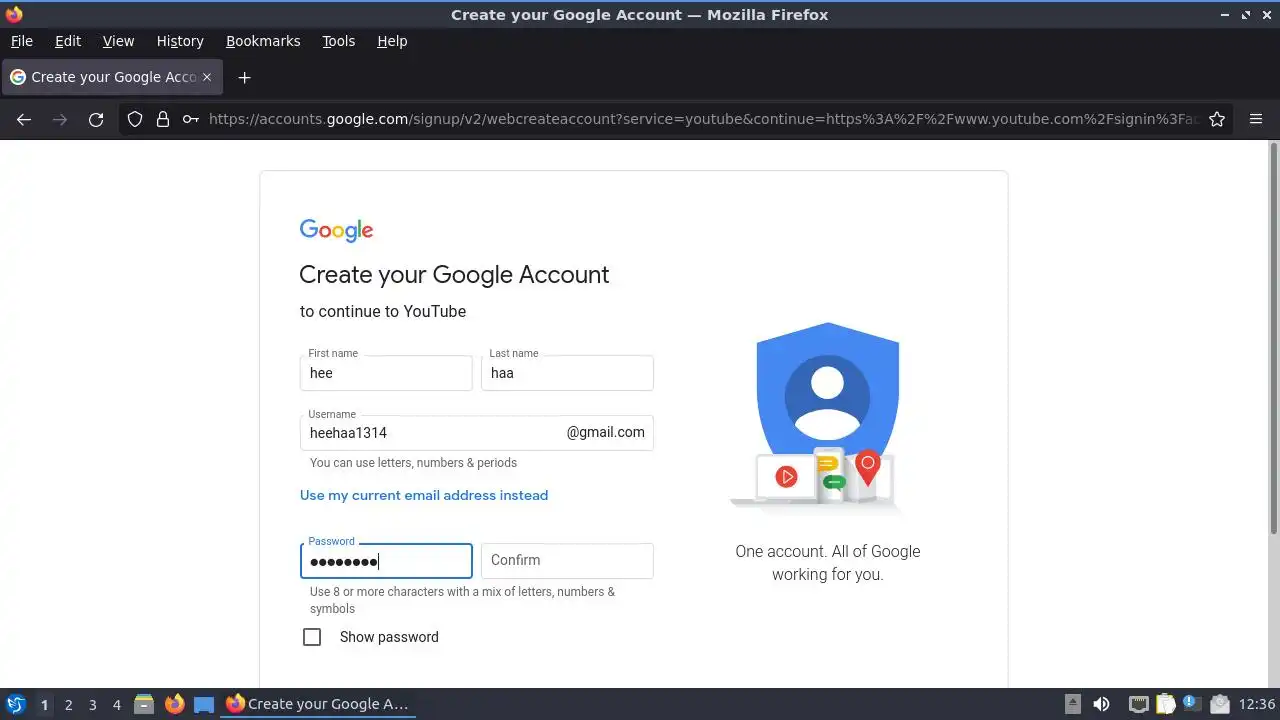Tick the Show password checkbox
The width and height of the screenshot is (1280, 720).
[x=312, y=637]
